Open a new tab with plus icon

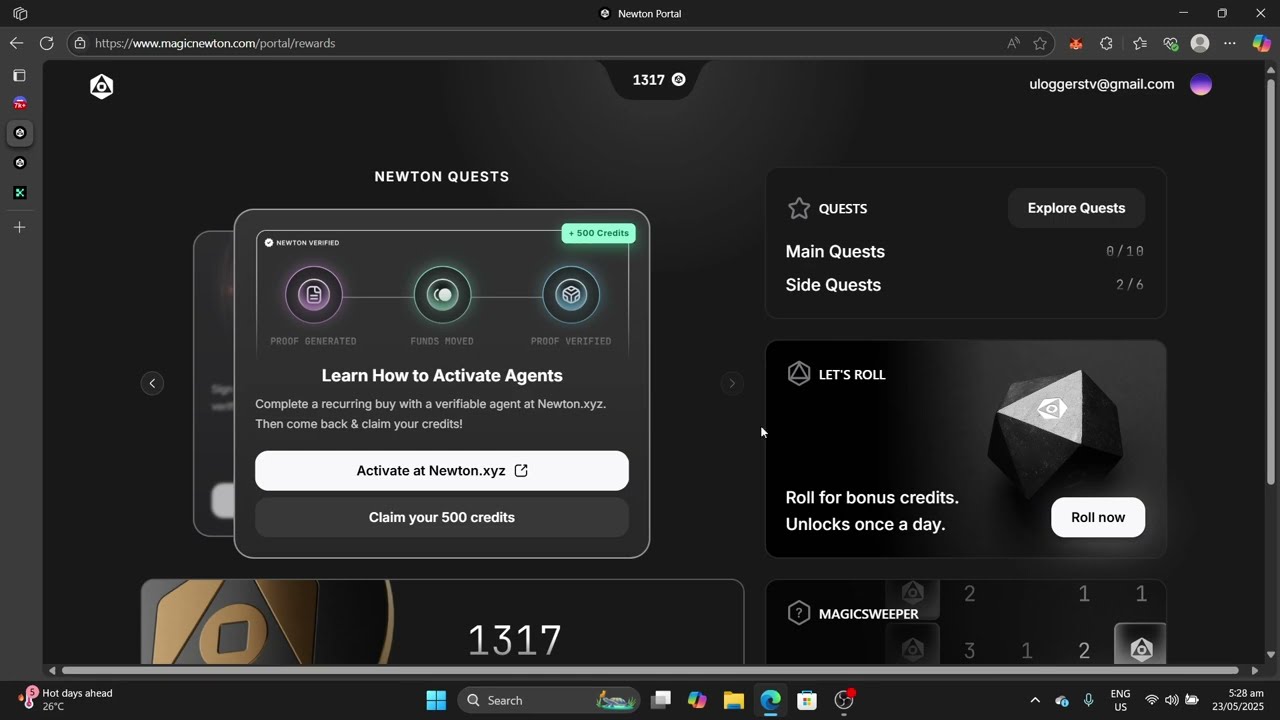coord(19,227)
